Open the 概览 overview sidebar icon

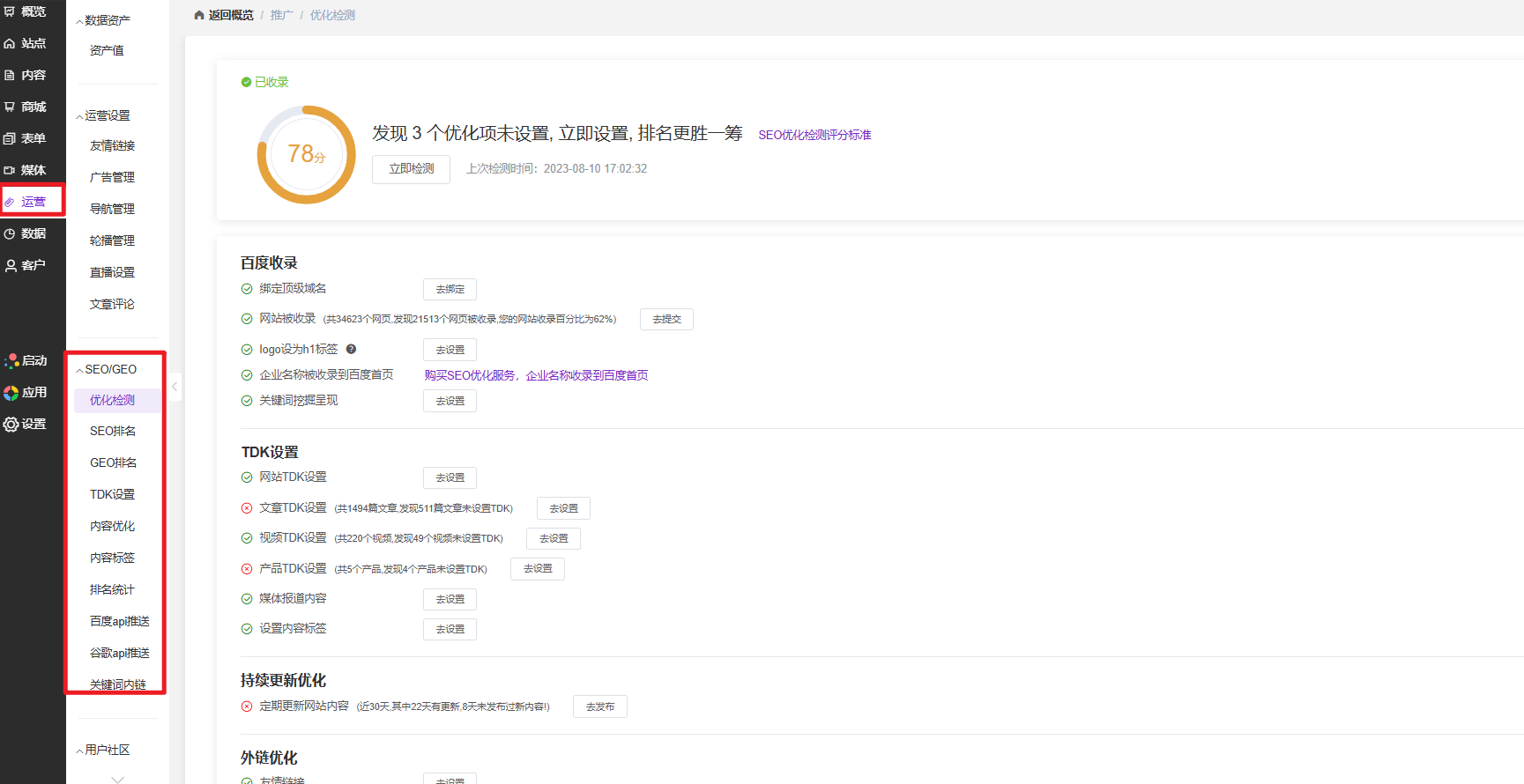click(x=10, y=11)
